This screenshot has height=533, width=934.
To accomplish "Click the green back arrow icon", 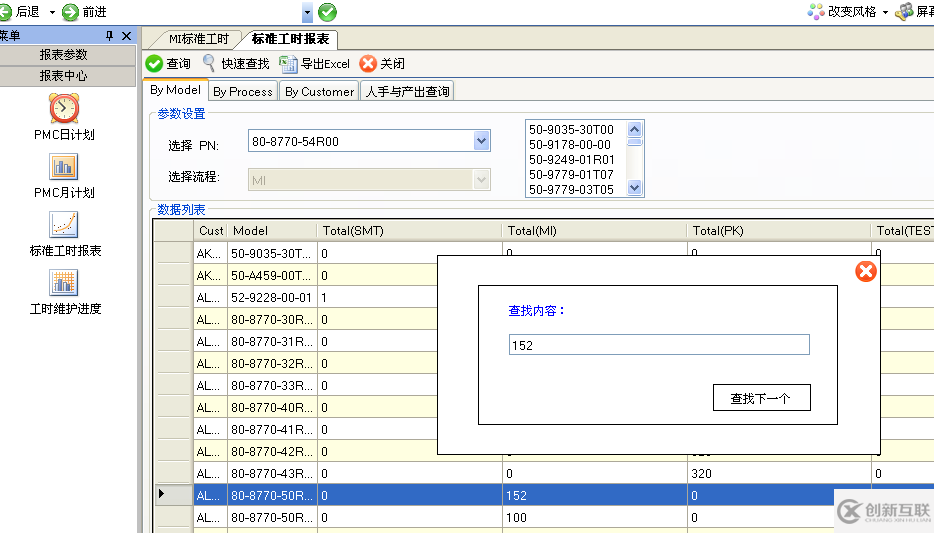I will point(5,11).
